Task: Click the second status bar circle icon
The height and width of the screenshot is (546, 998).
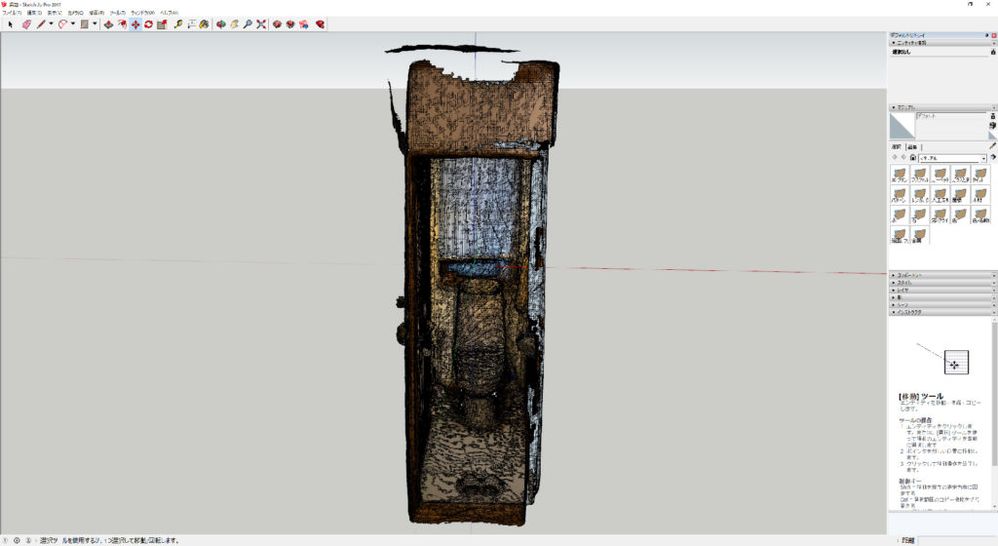Action: pos(17,540)
